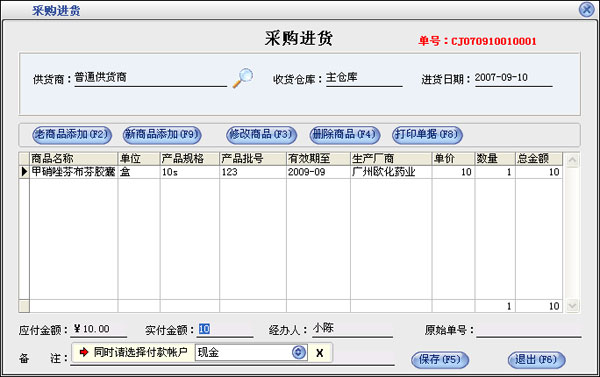This screenshot has height=377, width=600.
Task: Click 老商品添加 (F2) button
Action: (72, 135)
